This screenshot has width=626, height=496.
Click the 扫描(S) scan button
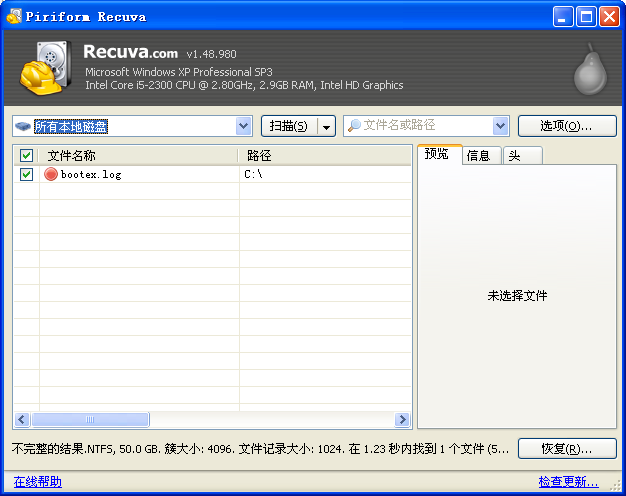point(289,126)
